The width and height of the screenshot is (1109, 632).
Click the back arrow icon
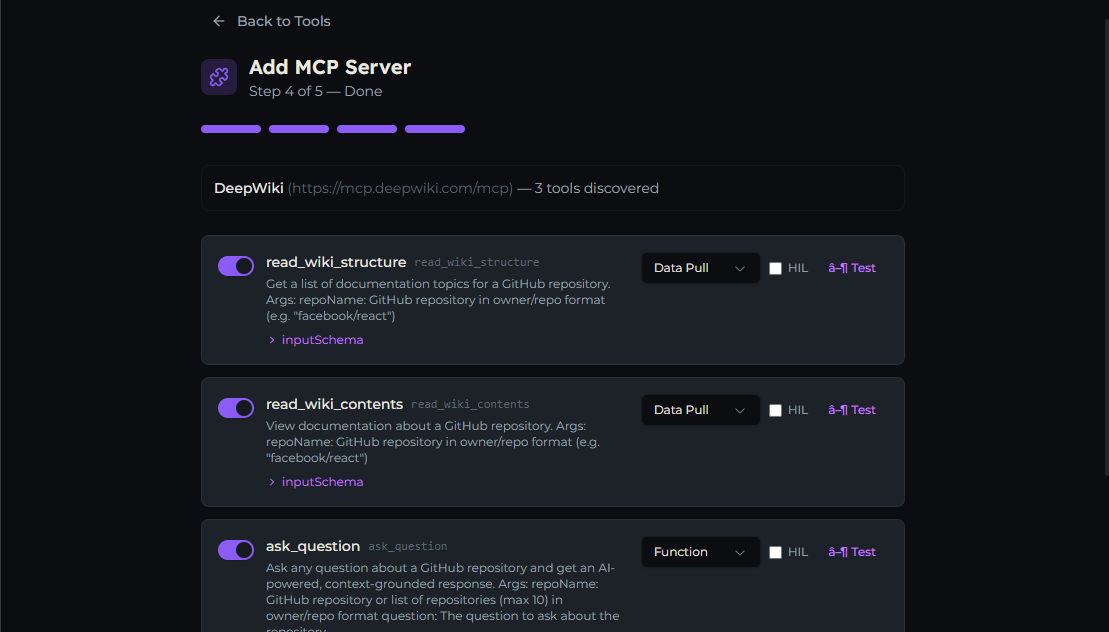coord(219,21)
